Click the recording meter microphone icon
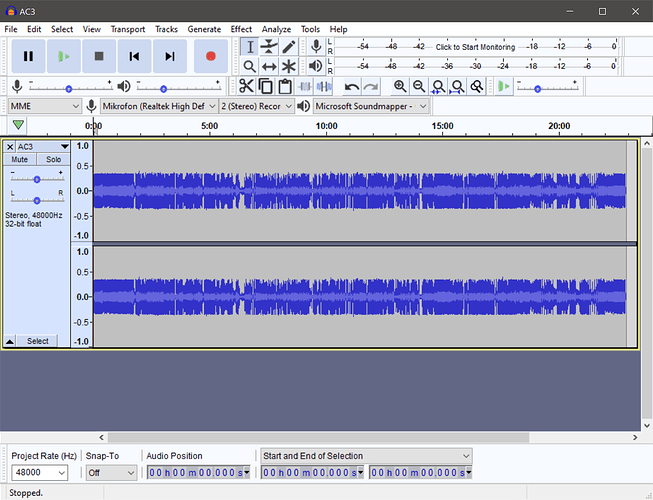 [x=316, y=46]
